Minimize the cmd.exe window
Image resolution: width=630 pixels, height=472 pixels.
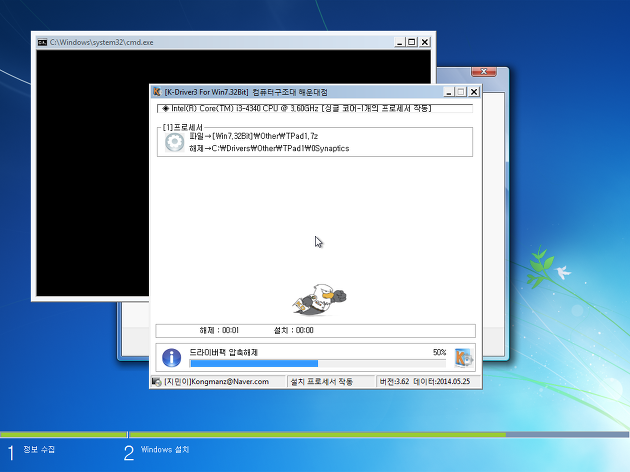tap(399, 42)
